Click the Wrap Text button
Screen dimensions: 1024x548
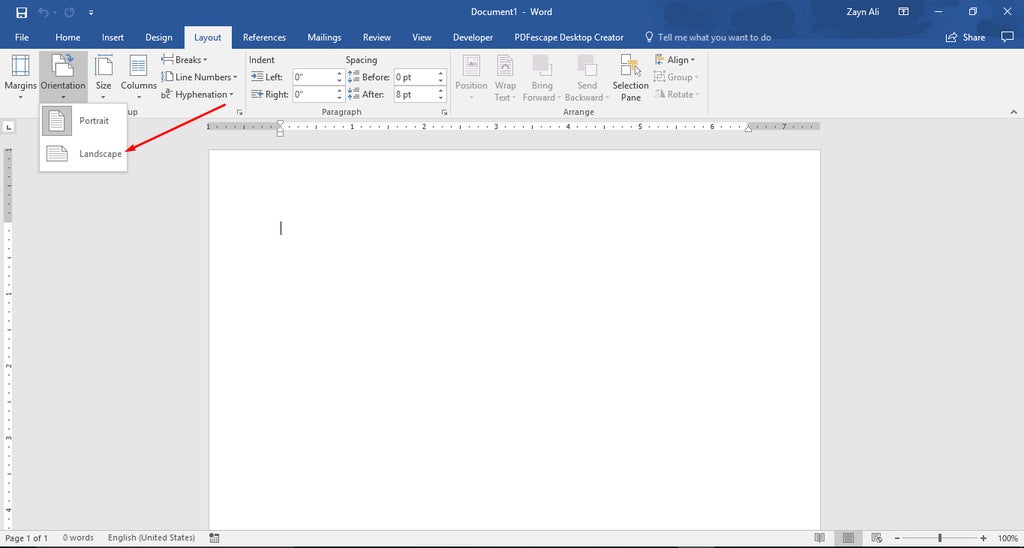pos(505,78)
